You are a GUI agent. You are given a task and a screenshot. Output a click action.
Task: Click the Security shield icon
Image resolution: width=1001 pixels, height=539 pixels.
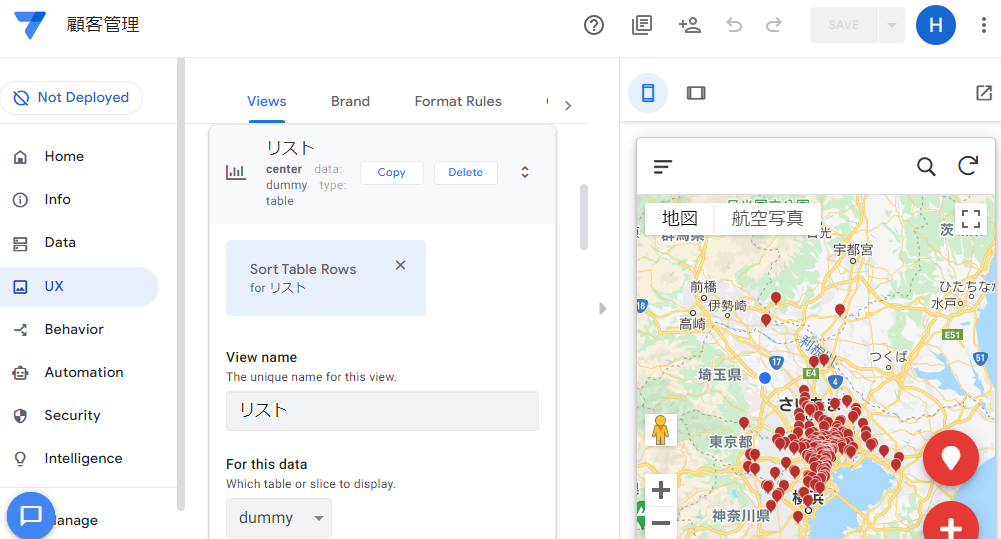[20, 416]
